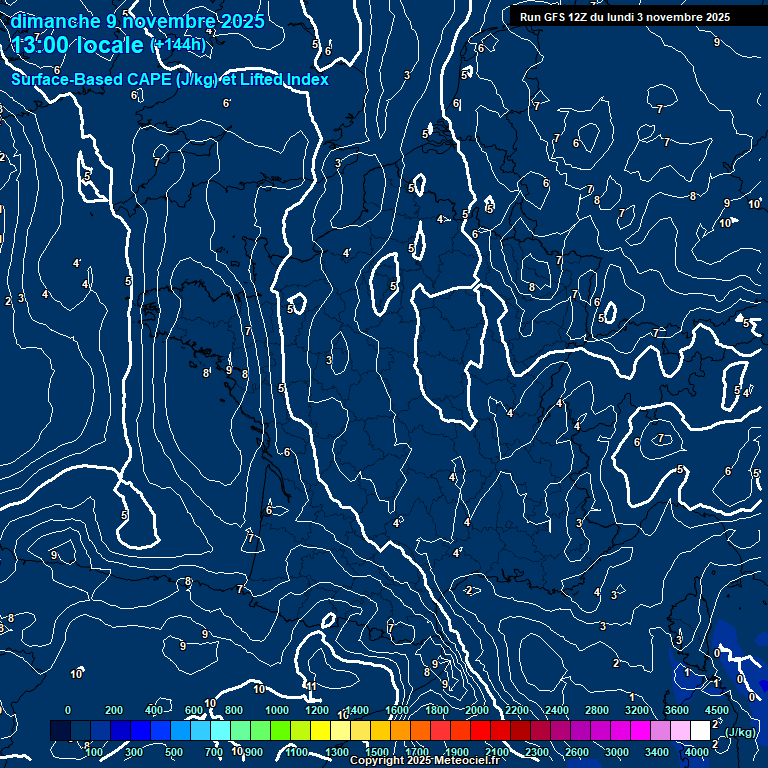
Task: Click the magenta swatch between 3200 and 3400
Action: coord(640,730)
